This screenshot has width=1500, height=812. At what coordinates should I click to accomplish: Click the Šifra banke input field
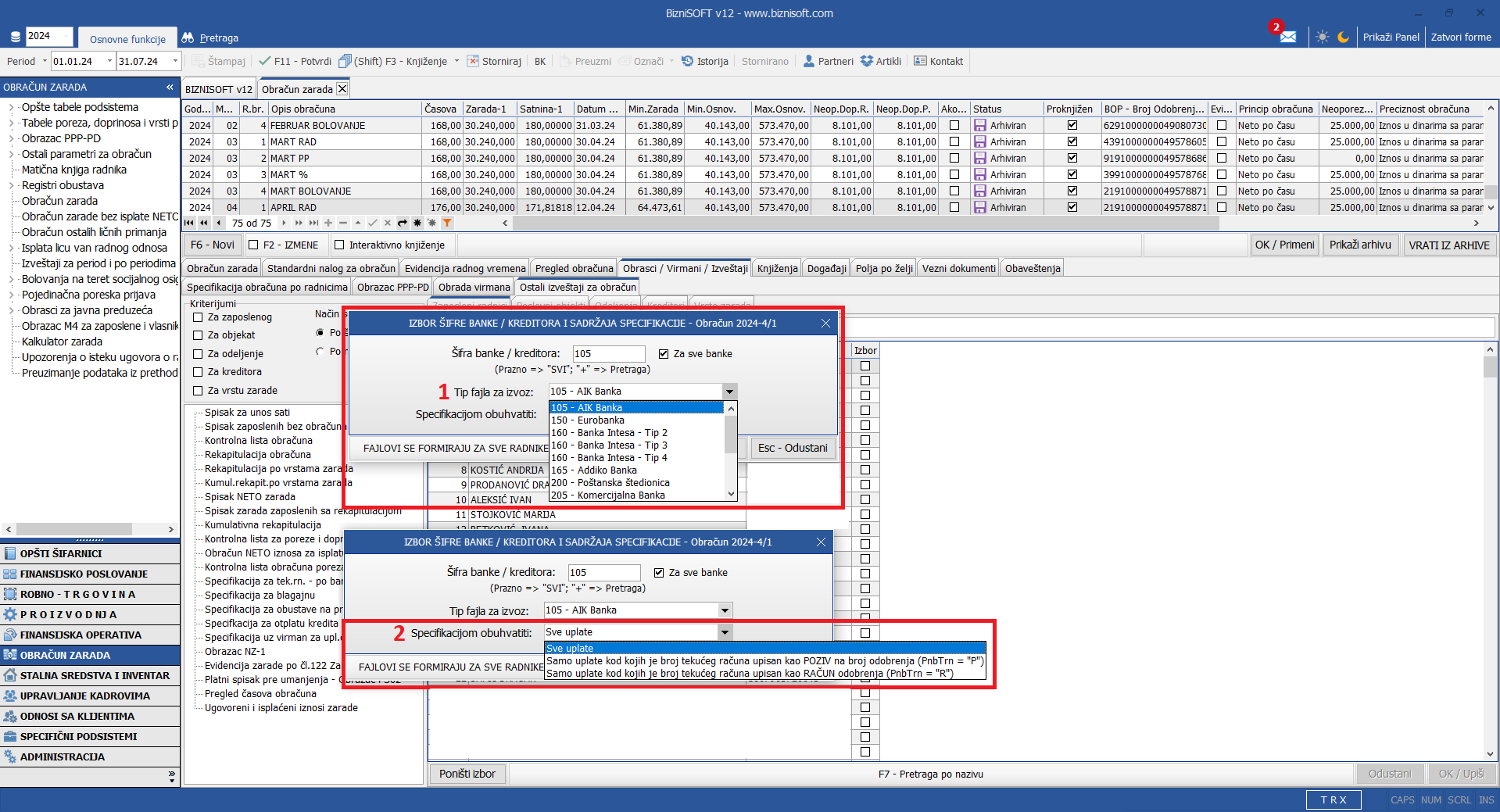(608, 354)
